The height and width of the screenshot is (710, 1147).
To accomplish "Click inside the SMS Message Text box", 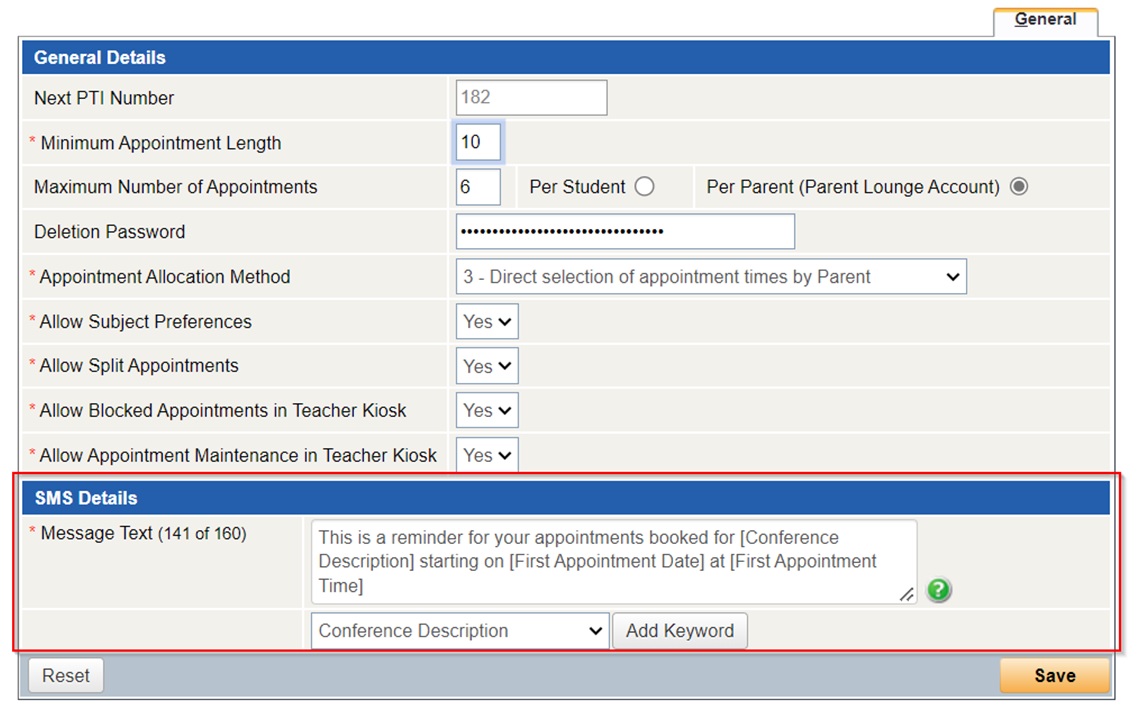I will 612,561.
